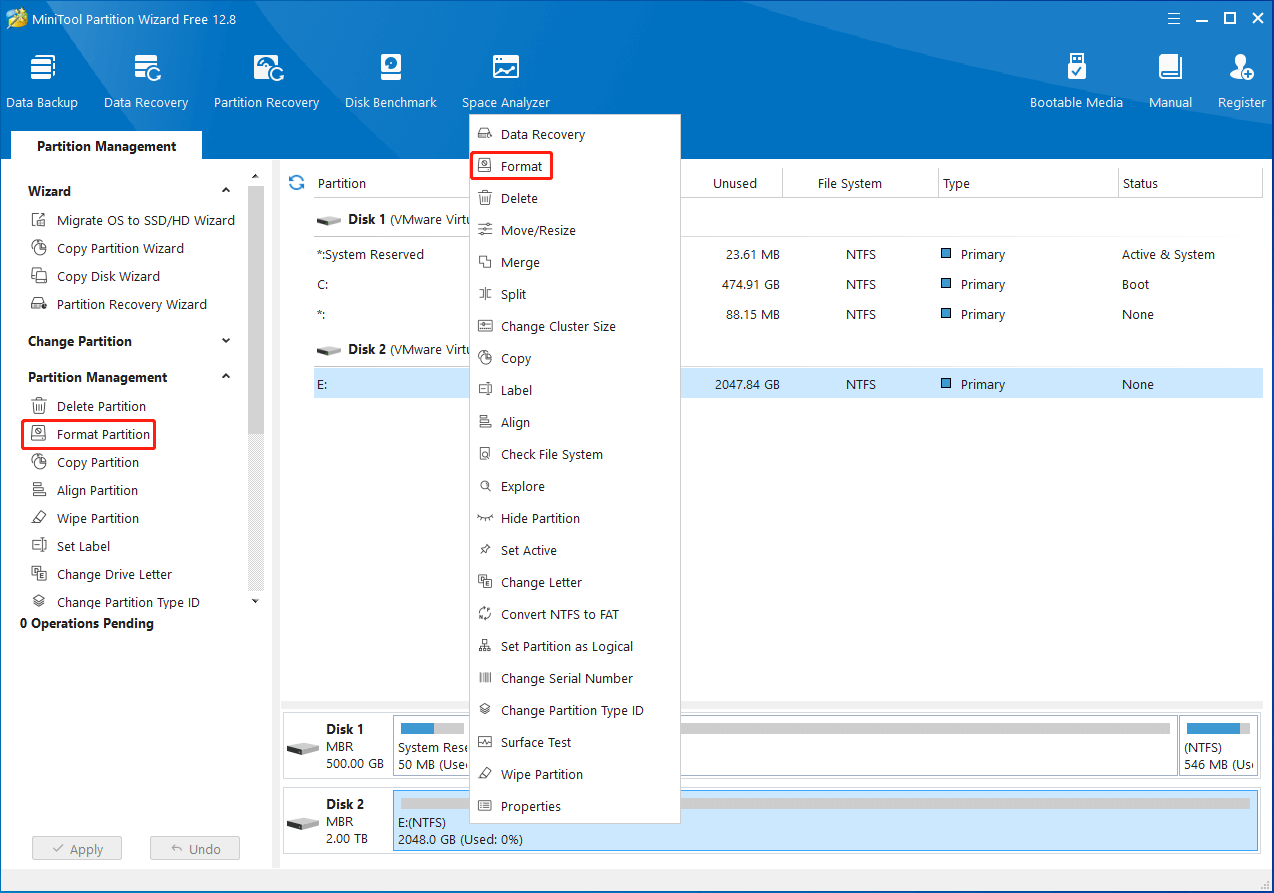
Task: Click the Change Cluster Size menu icon
Action: 485,326
